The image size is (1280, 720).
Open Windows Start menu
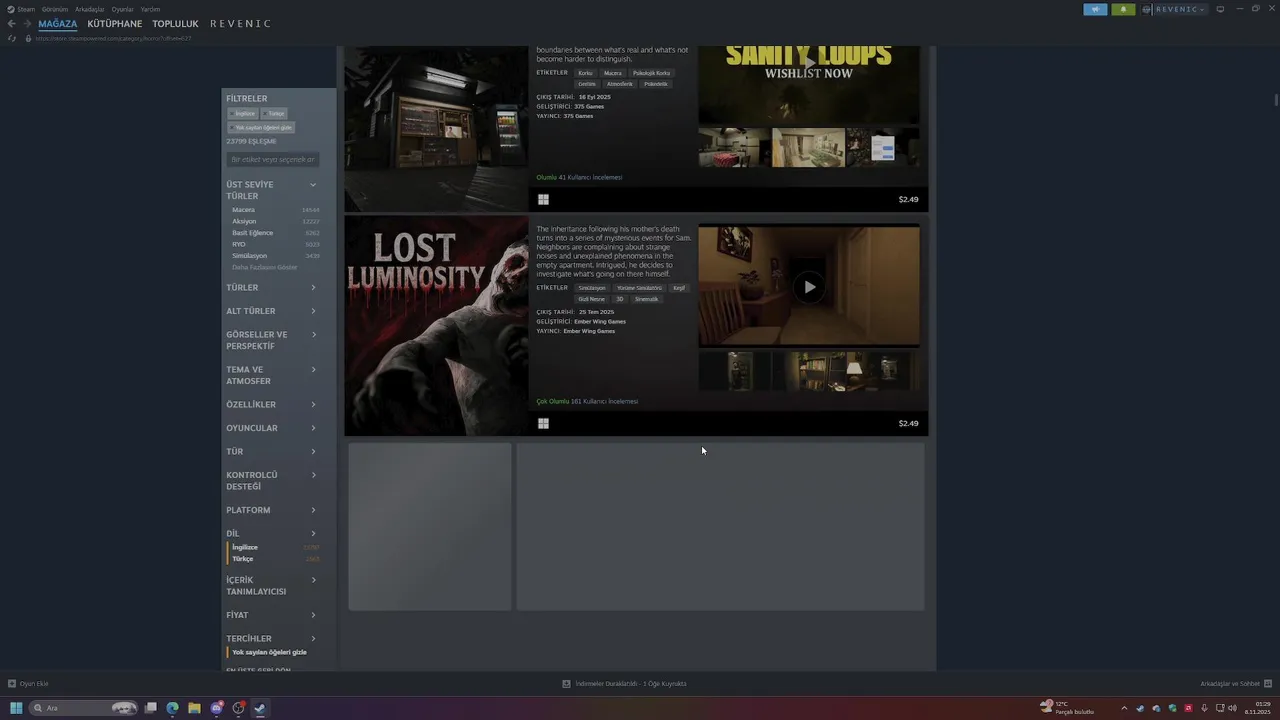coord(16,708)
